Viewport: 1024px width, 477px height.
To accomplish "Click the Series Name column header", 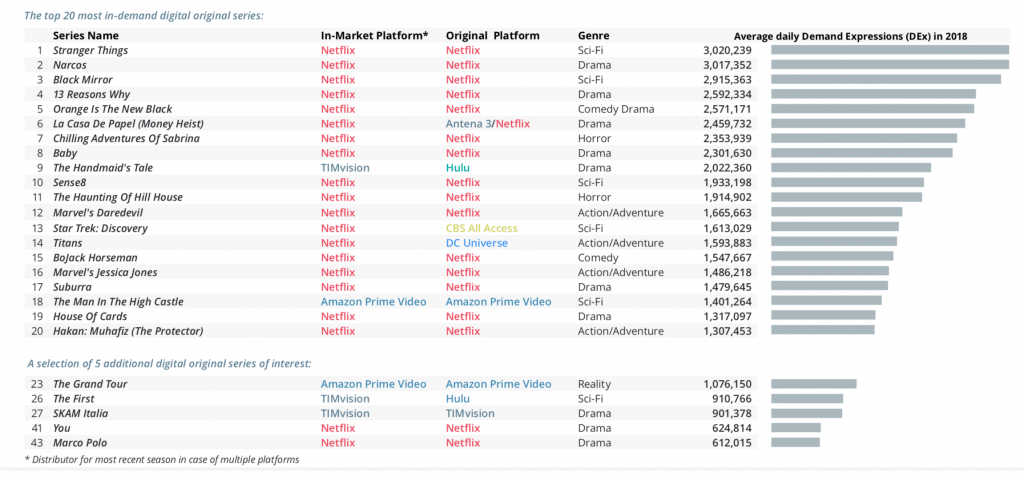I will pyautogui.click(x=86, y=36).
